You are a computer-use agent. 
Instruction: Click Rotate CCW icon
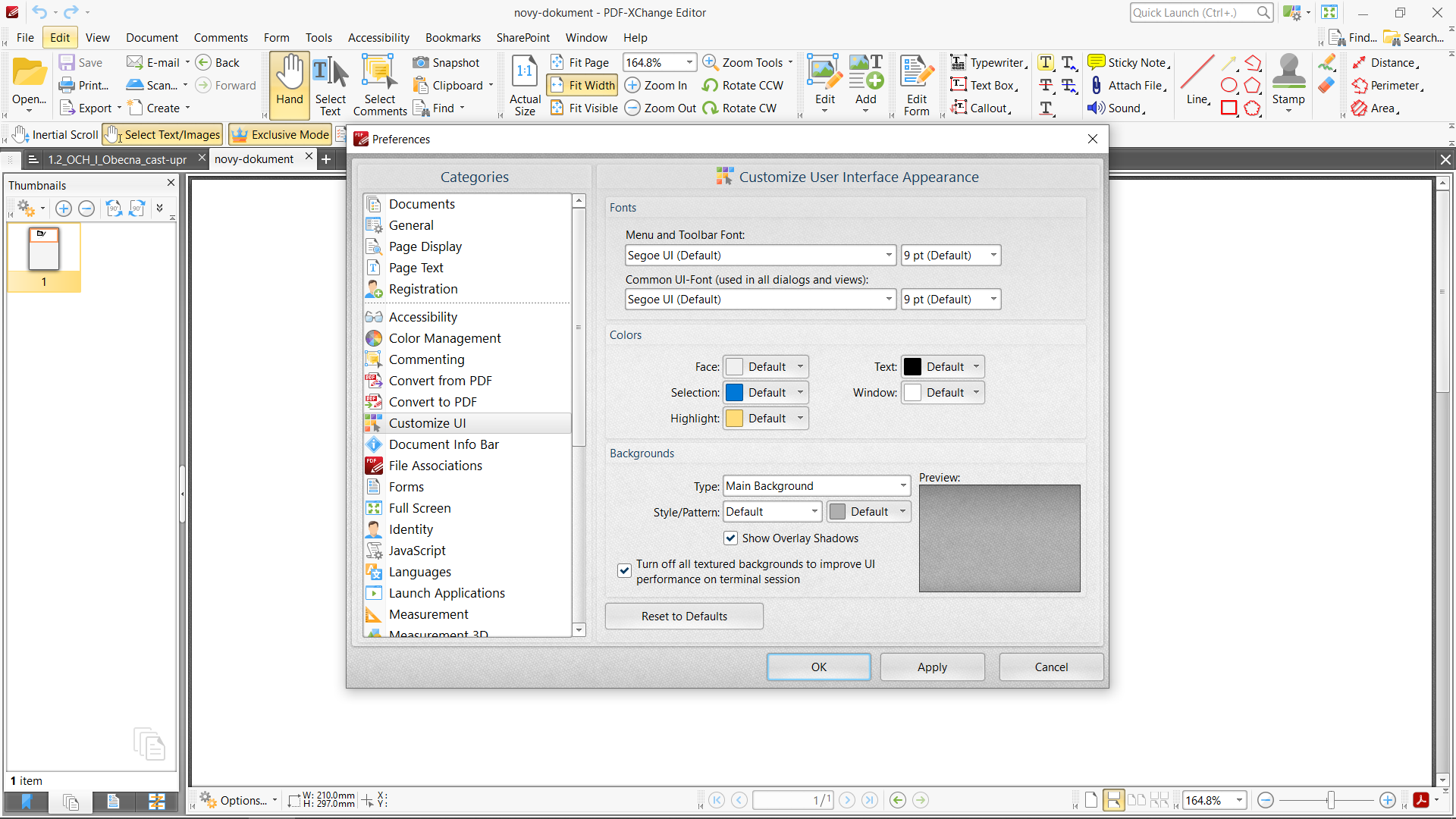pos(711,86)
